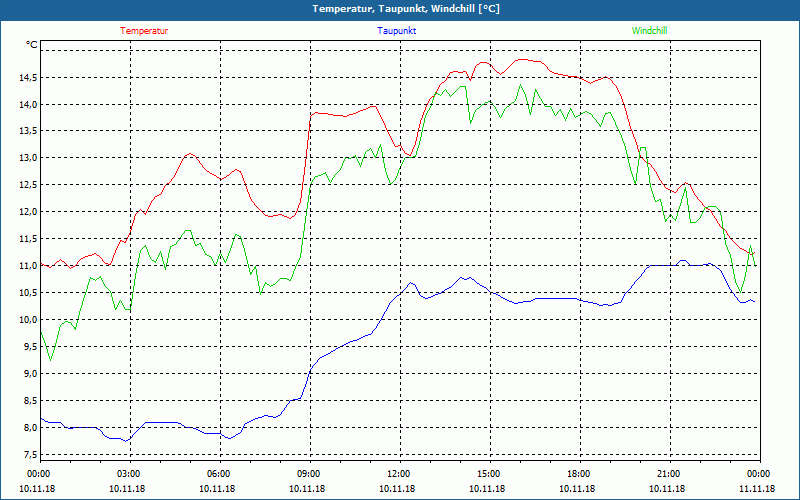
Task: Click the 10.11.18 date under 12:00
Action: tap(397, 489)
